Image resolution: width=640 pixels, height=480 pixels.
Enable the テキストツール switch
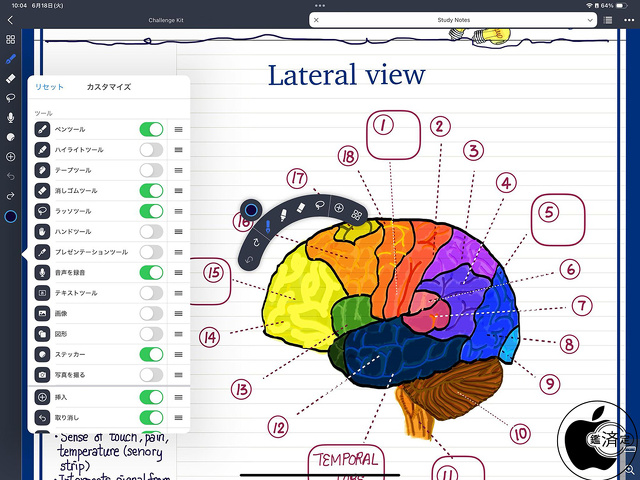[x=151, y=293]
